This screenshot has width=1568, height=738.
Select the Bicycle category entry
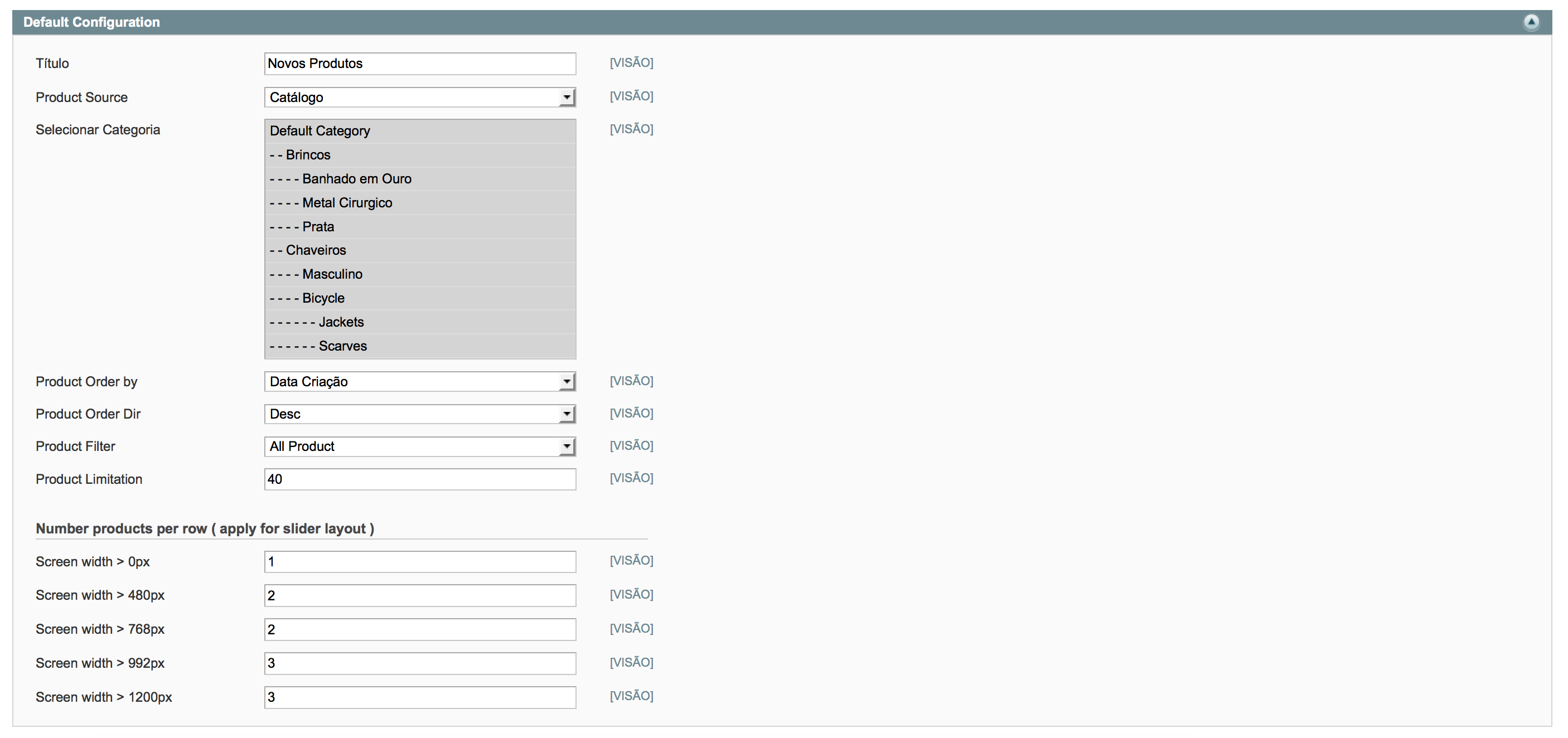click(x=323, y=298)
